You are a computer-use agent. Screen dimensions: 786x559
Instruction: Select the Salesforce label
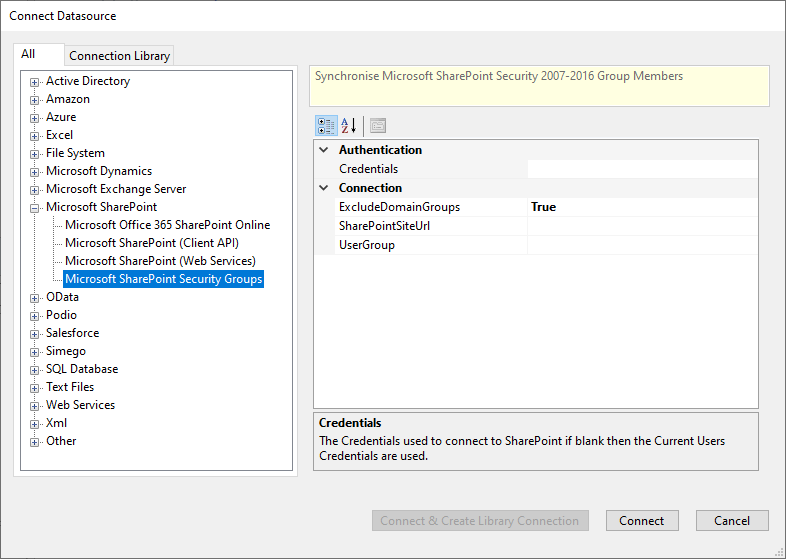[x=73, y=333]
